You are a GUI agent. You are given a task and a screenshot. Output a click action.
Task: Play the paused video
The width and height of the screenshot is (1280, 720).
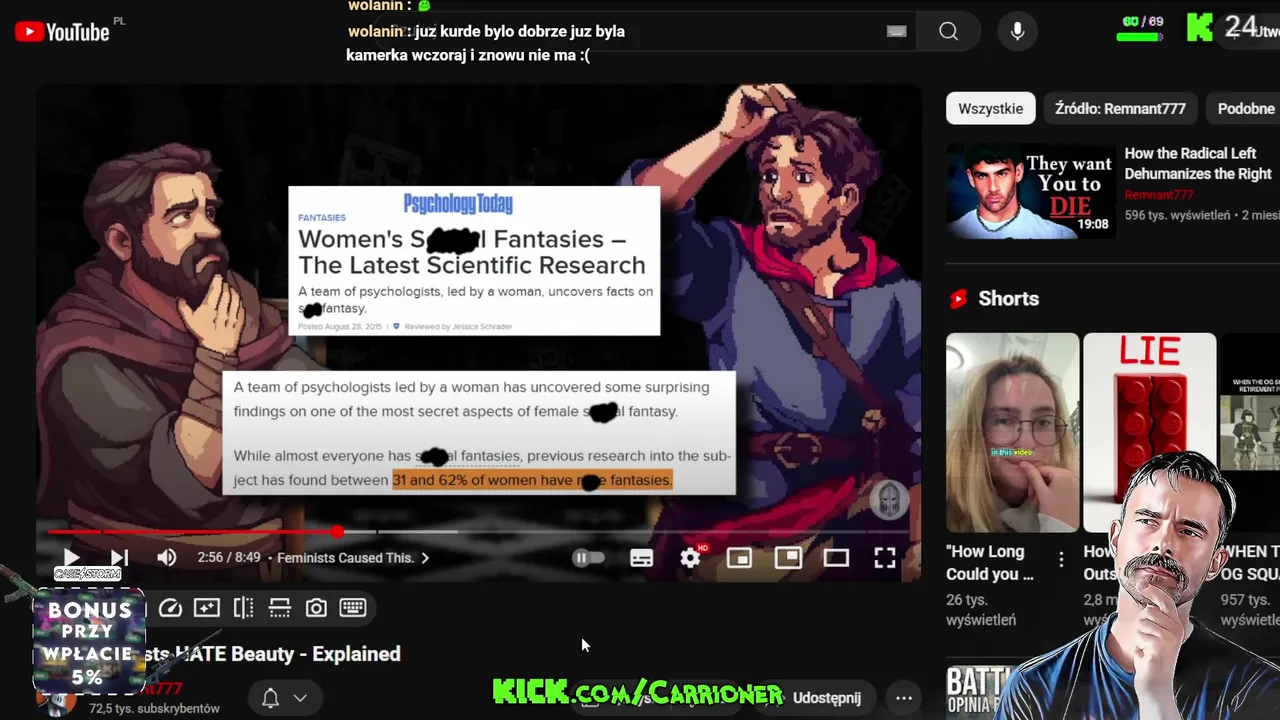tap(71, 558)
